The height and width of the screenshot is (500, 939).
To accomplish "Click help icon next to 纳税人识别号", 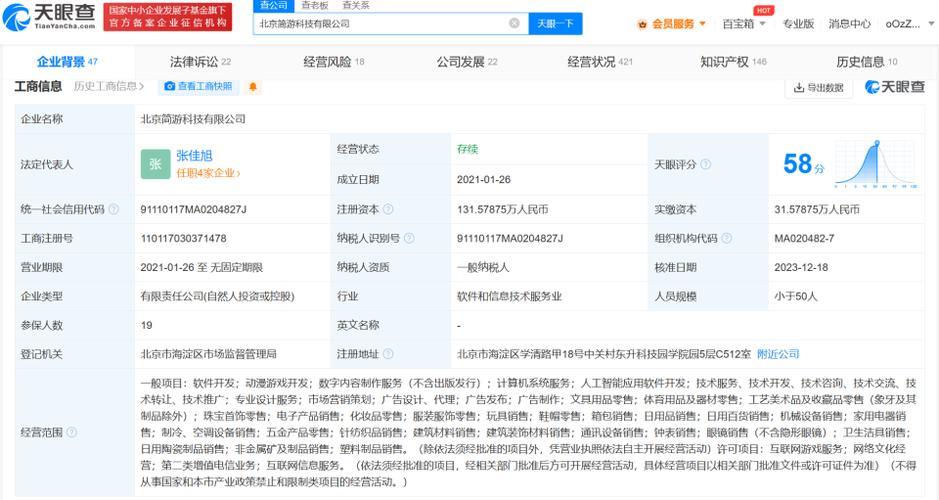I will [x=409, y=238].
